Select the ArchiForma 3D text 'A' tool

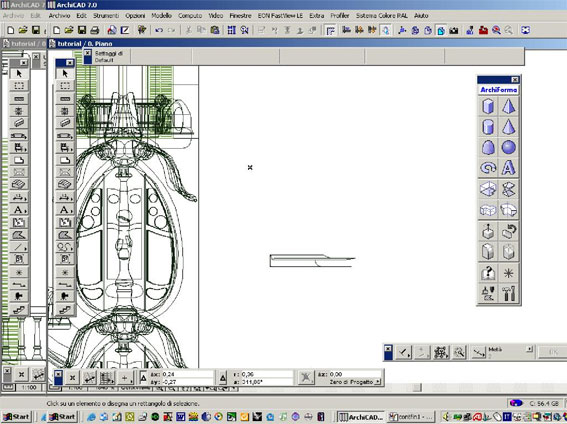pyautogui.click(x=508, y=168)
